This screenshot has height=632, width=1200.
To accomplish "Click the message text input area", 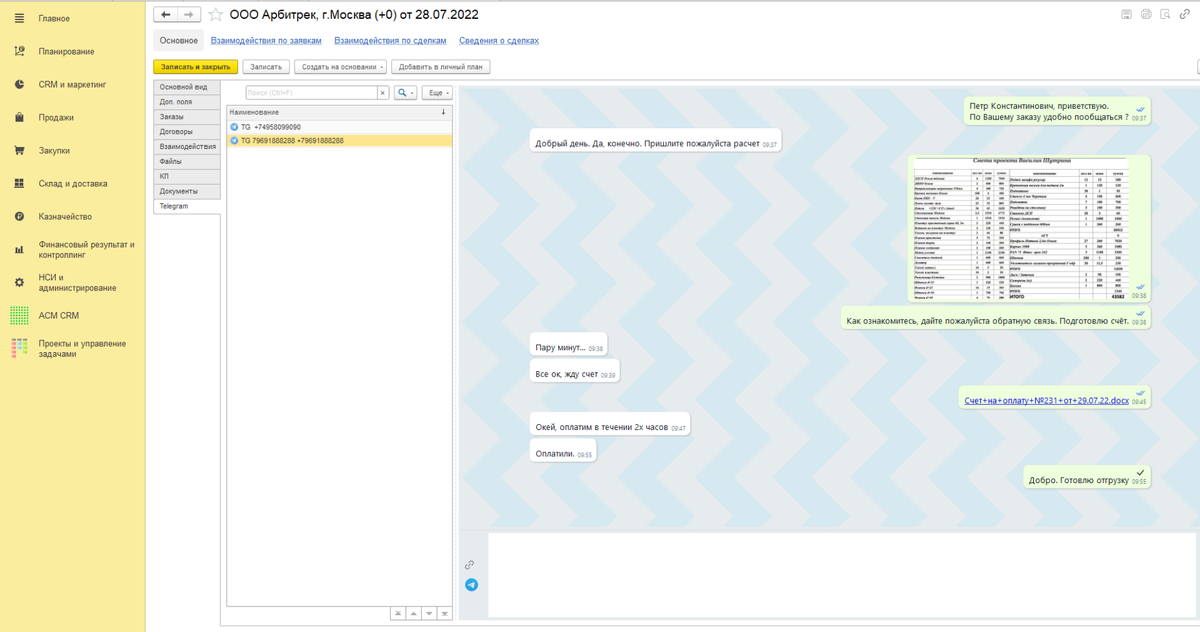I will (x=841, y=575).
